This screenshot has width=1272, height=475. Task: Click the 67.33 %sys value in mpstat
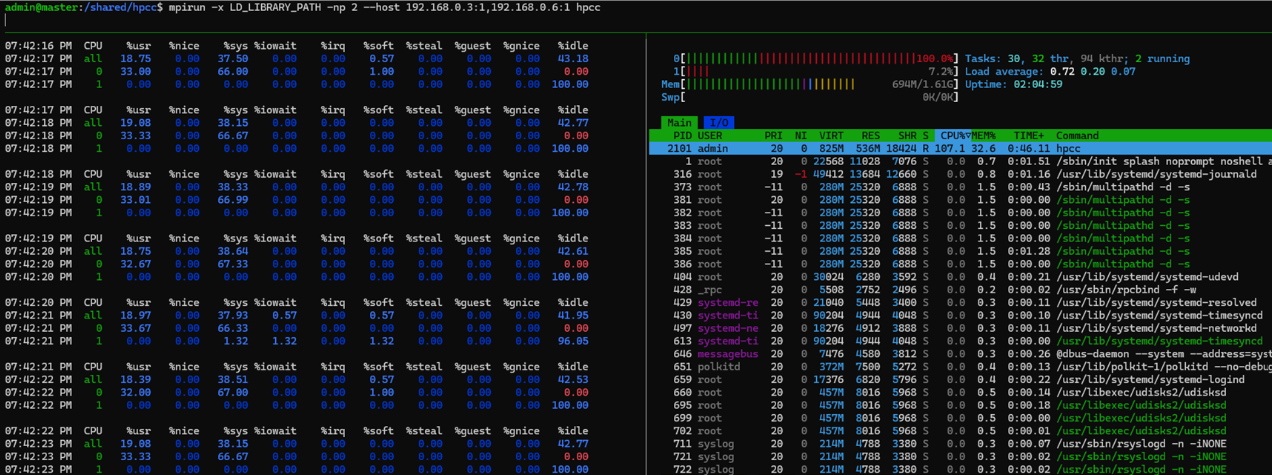click(x=232, y=263)
